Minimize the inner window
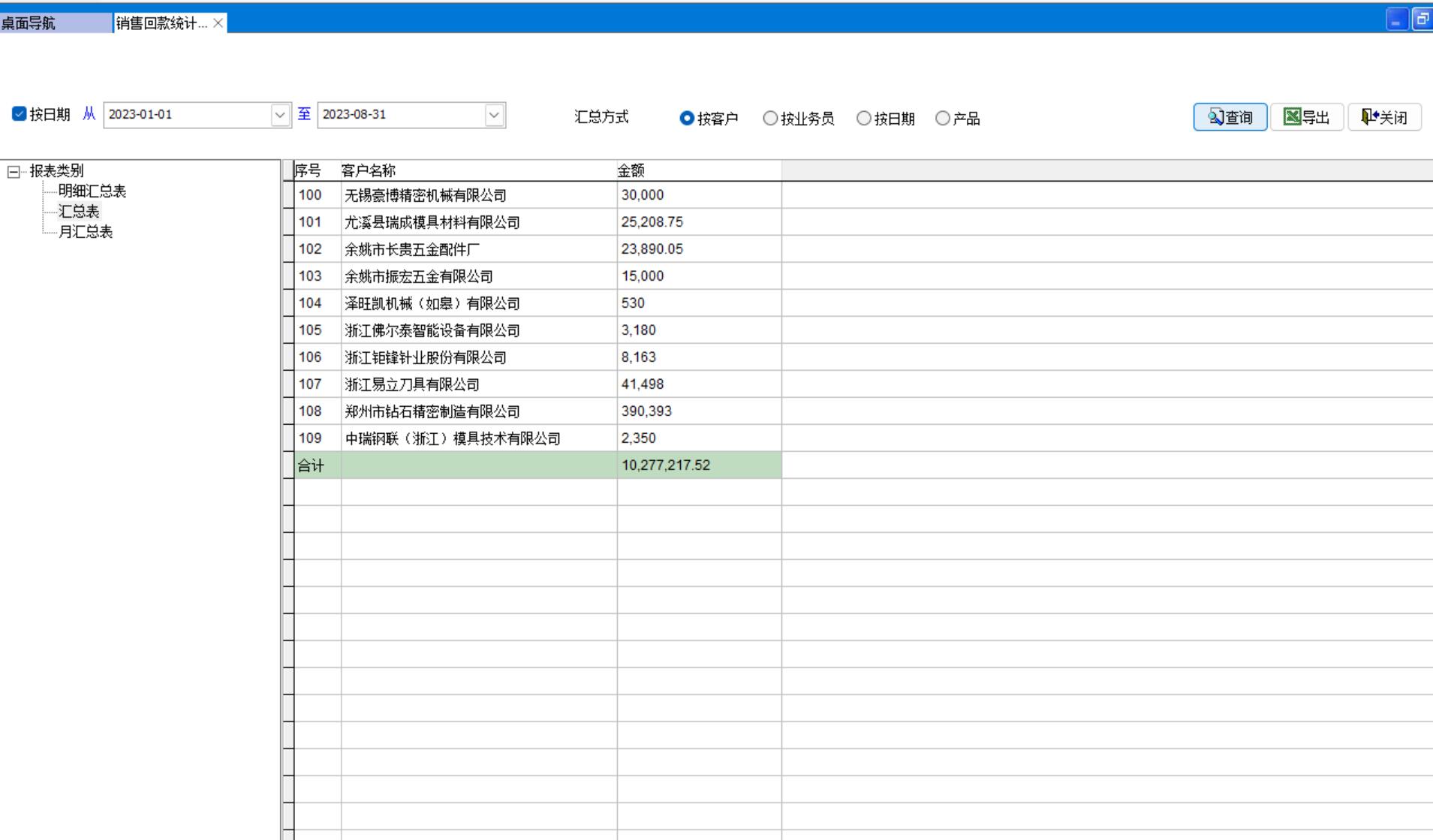This screenshot has width=1433, height=840. click(1396, 20)
